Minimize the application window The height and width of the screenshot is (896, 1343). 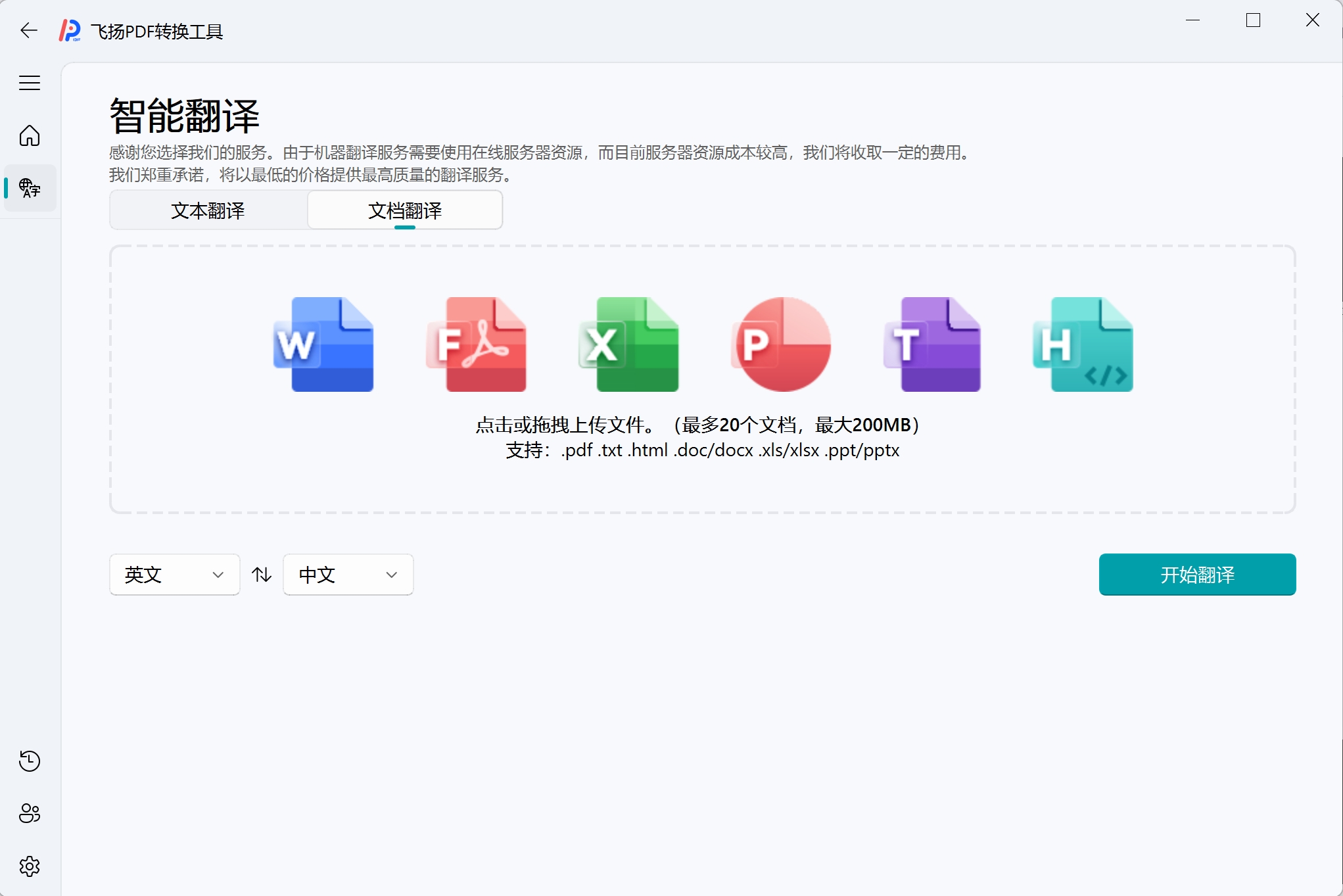tap(1193, 20)
